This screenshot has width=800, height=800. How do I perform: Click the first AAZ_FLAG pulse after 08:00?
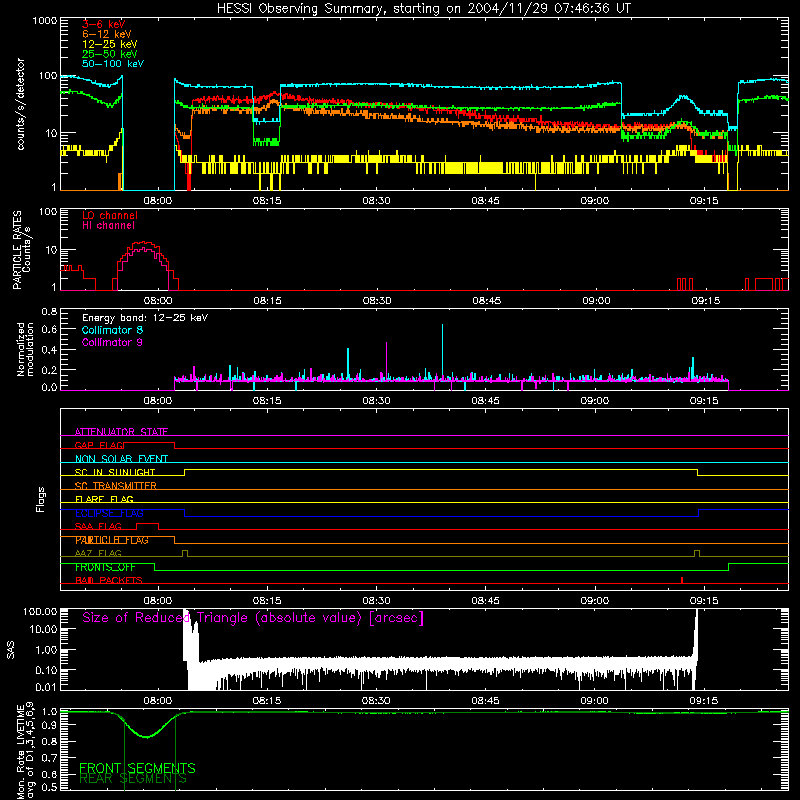click(x=185, y=553)
